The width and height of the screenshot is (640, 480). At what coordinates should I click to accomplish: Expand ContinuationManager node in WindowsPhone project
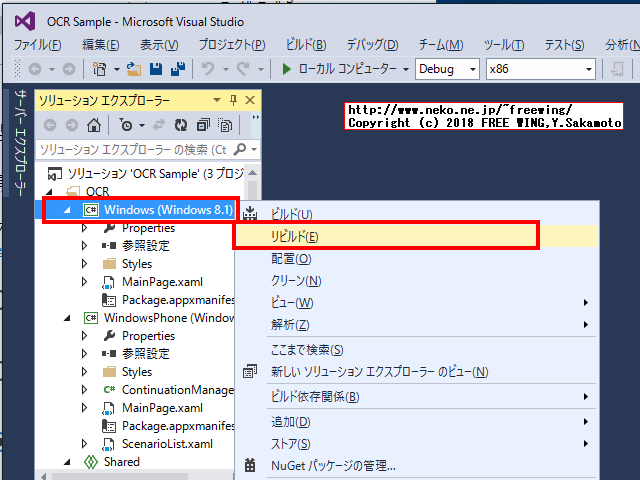tap(84, 390)
